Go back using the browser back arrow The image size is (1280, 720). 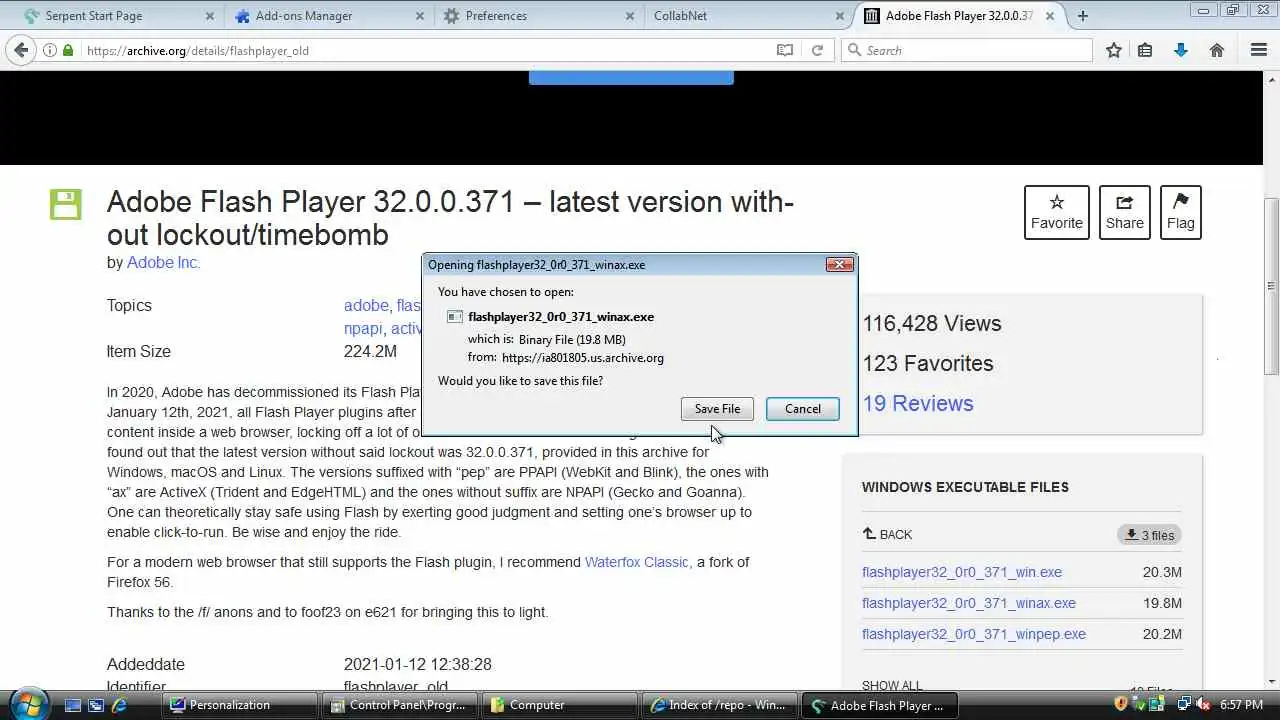tap(21, 50)
